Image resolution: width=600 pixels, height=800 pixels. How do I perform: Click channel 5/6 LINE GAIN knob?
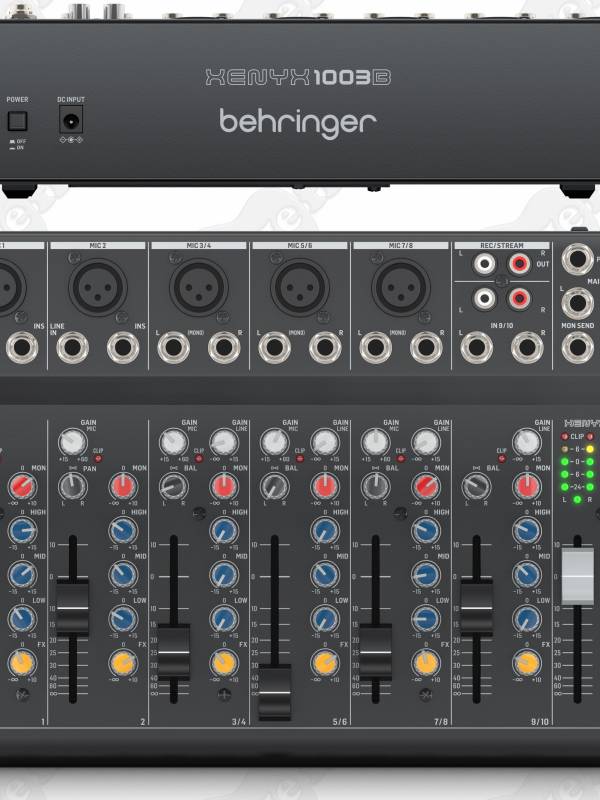325,442
